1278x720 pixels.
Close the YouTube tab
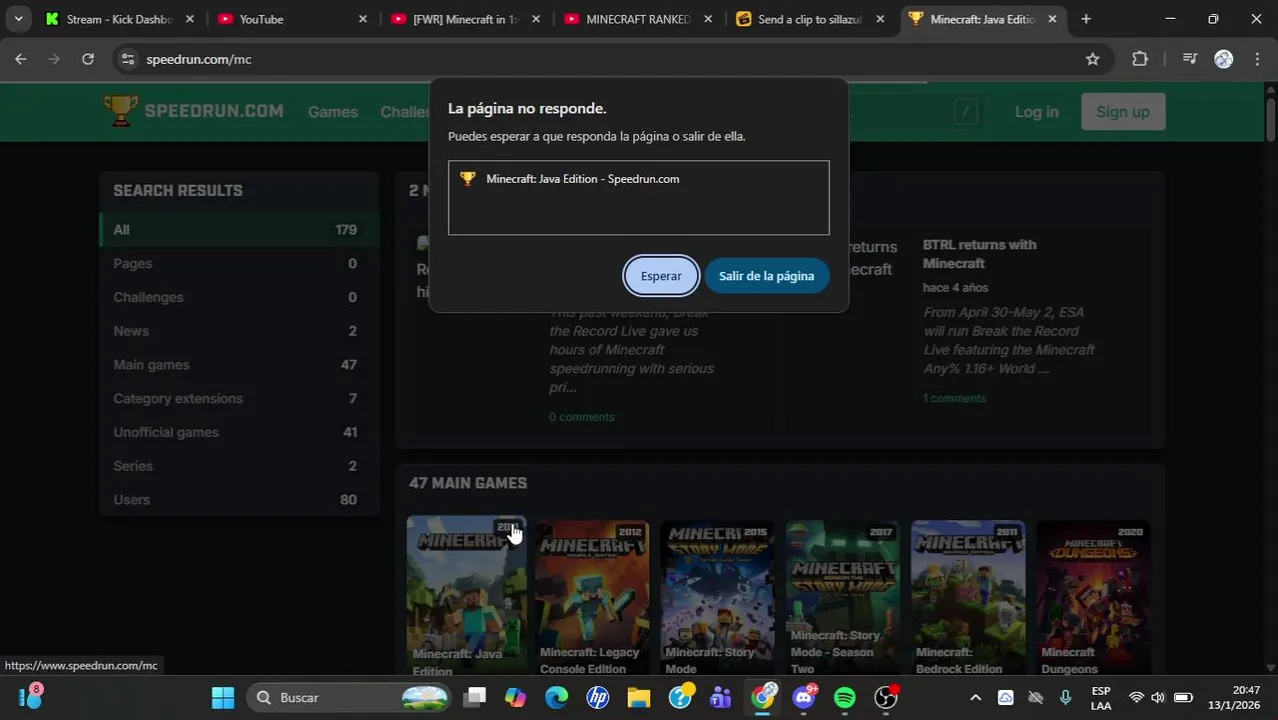(x=362, y=19)
